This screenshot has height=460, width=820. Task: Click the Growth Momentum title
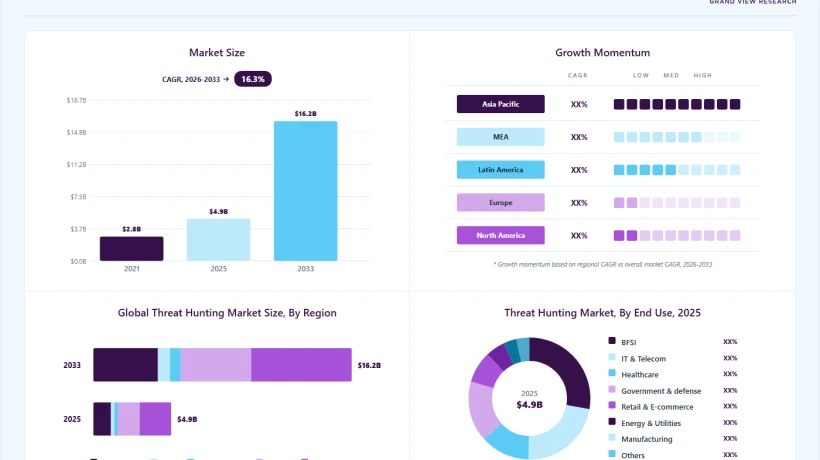point(602,53)
